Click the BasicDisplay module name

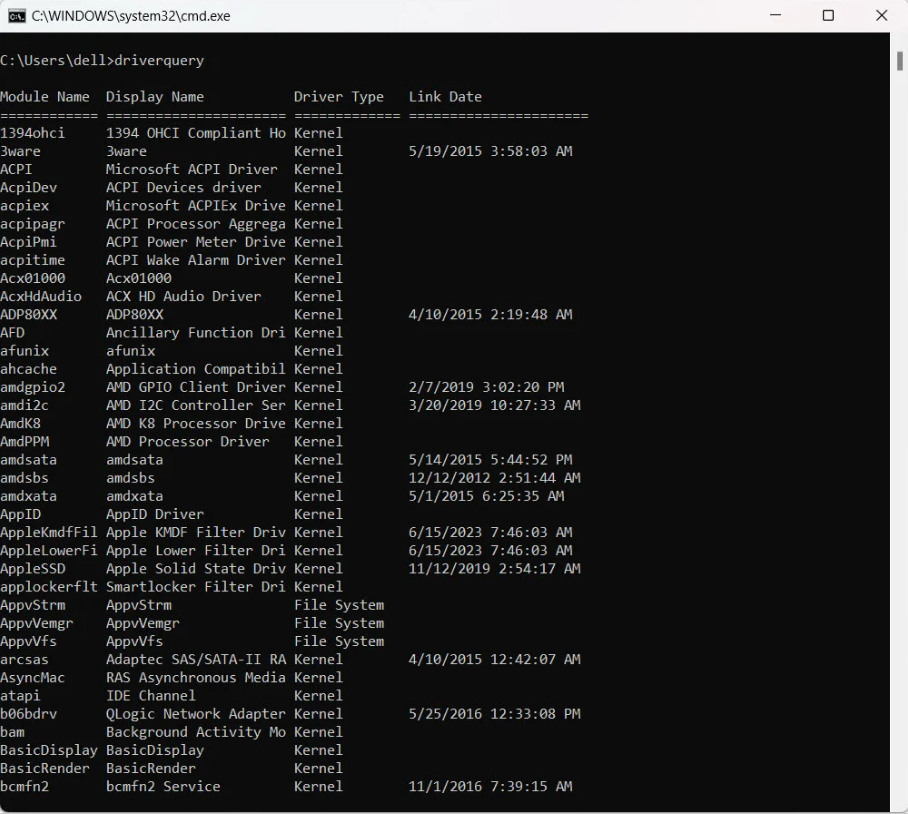(49, 751)
